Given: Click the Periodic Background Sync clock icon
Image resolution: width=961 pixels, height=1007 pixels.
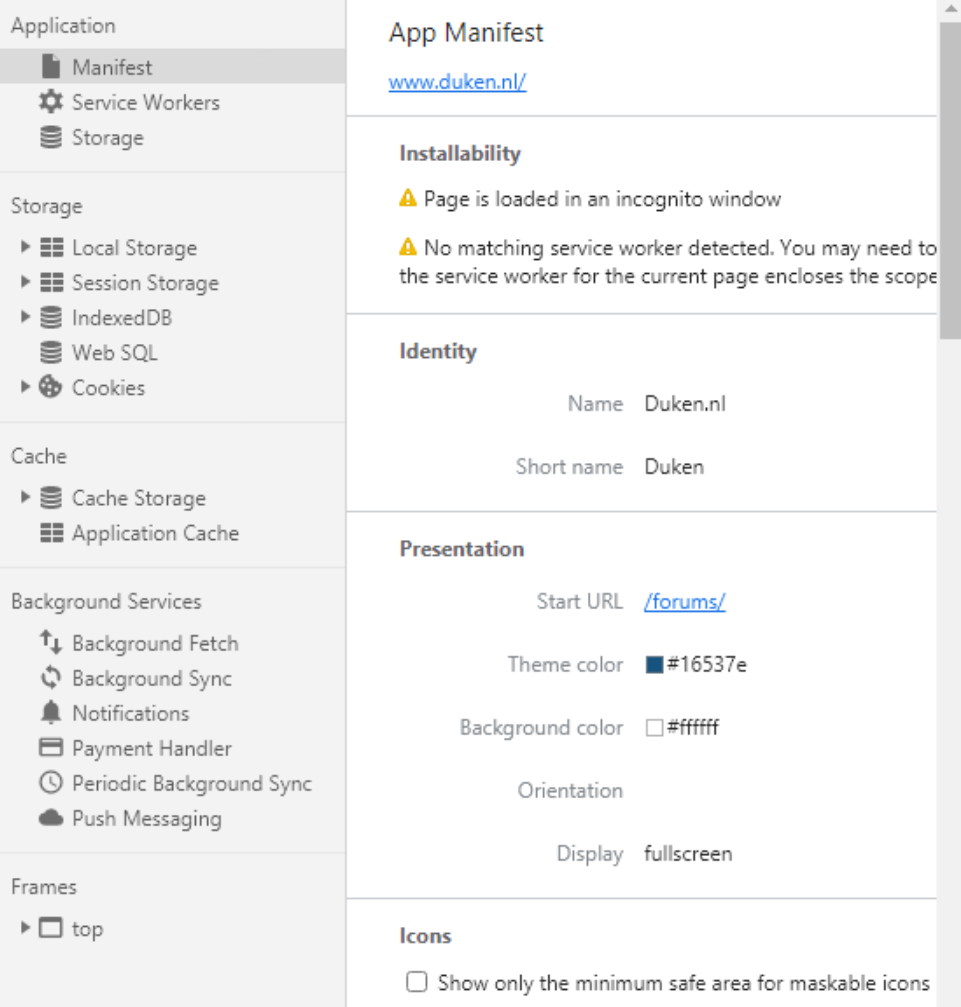Looking at the screenshot, I should 51,782.
